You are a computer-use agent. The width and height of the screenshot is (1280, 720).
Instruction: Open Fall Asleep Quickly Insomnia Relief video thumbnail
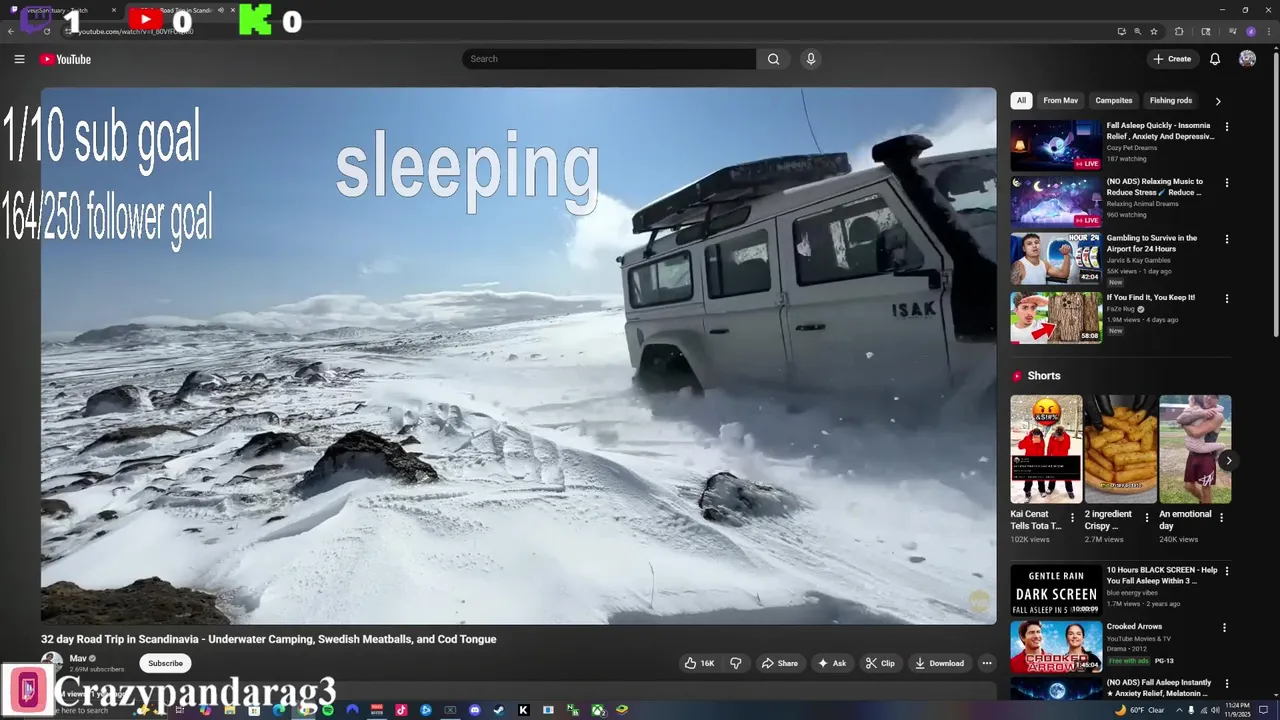click(x=1056, y=146)
